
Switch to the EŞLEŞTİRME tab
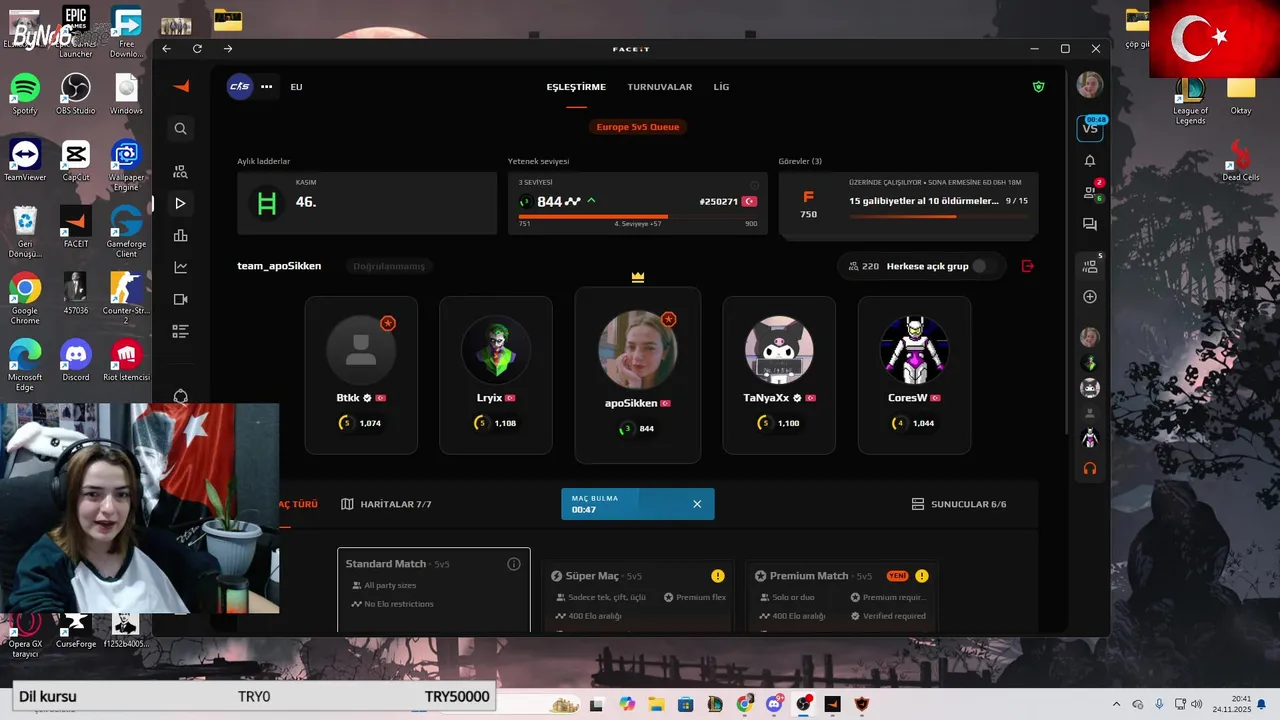pyautogui.click(x=576, y=87)
